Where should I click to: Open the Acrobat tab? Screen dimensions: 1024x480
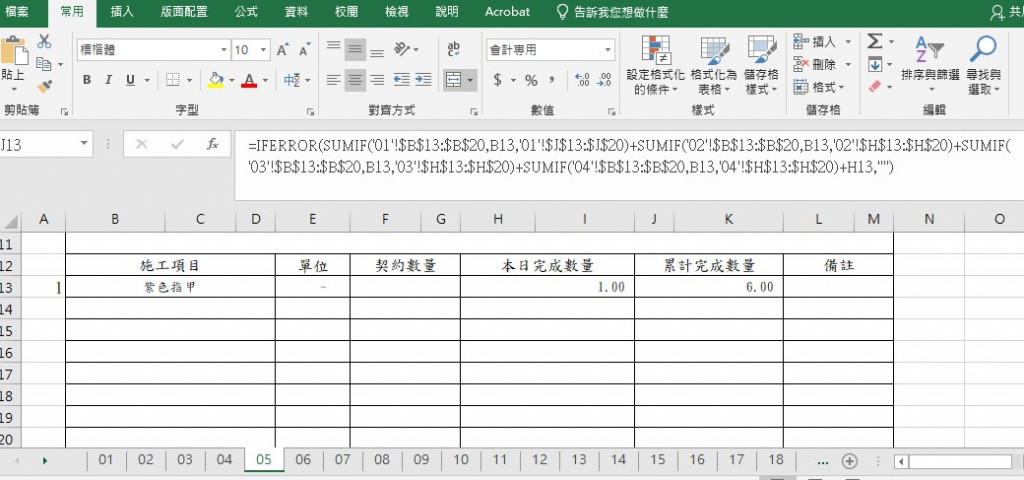[x=507, y=12]
